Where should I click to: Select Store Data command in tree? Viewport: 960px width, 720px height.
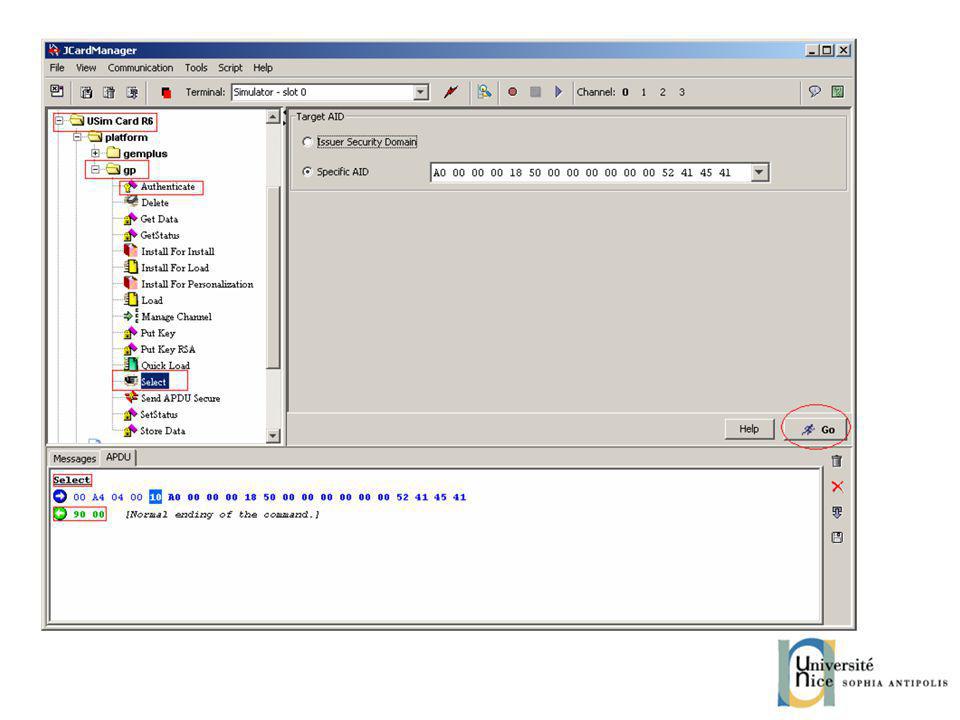162,431
